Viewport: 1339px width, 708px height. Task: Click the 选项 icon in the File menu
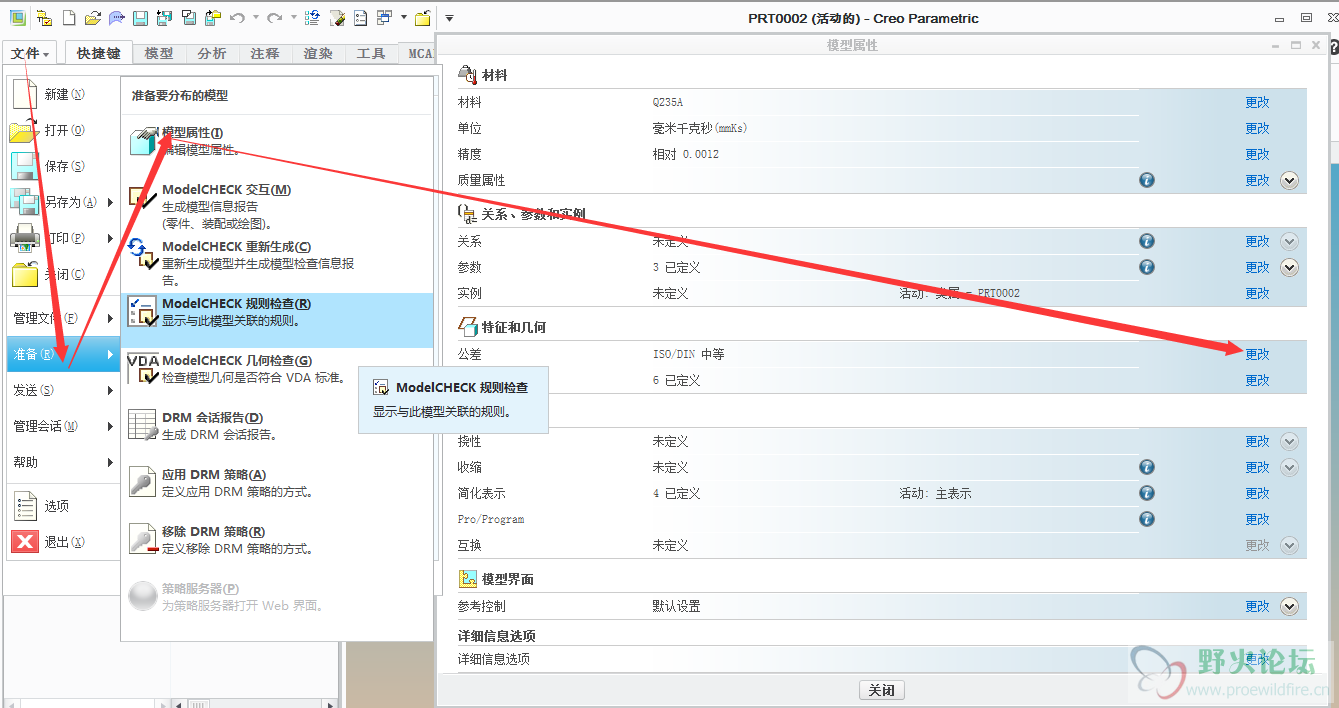click(x=25, y=506)
